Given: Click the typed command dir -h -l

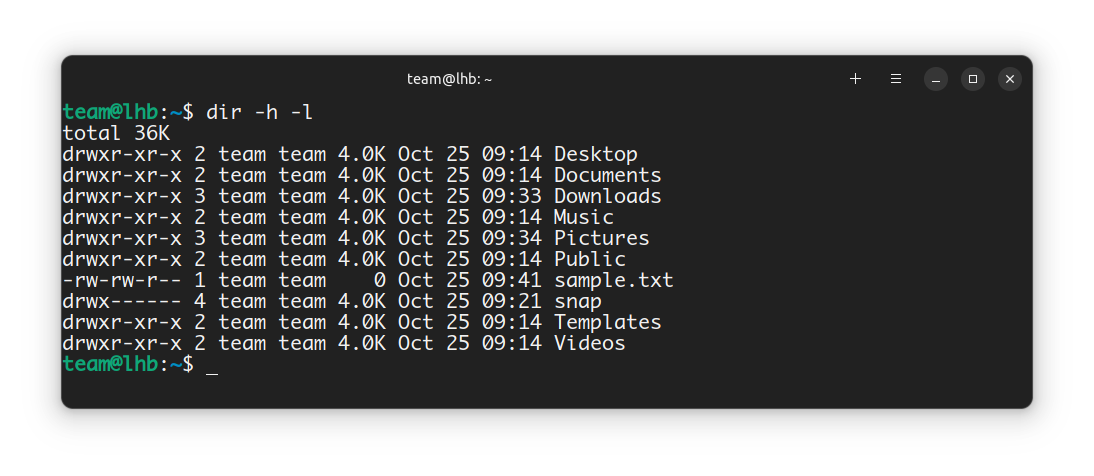Looking at the screenshot, I should (260, 112).
